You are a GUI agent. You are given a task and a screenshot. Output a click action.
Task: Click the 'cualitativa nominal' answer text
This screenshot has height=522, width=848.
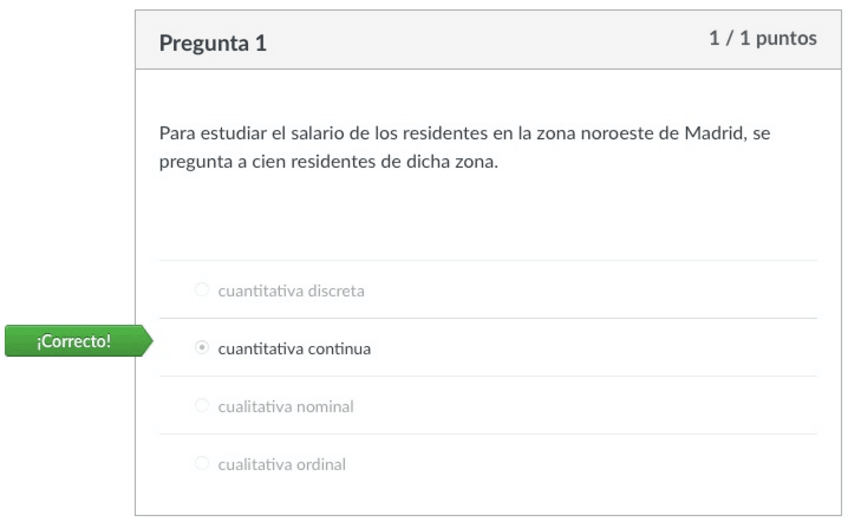click(x=286, y=407)
